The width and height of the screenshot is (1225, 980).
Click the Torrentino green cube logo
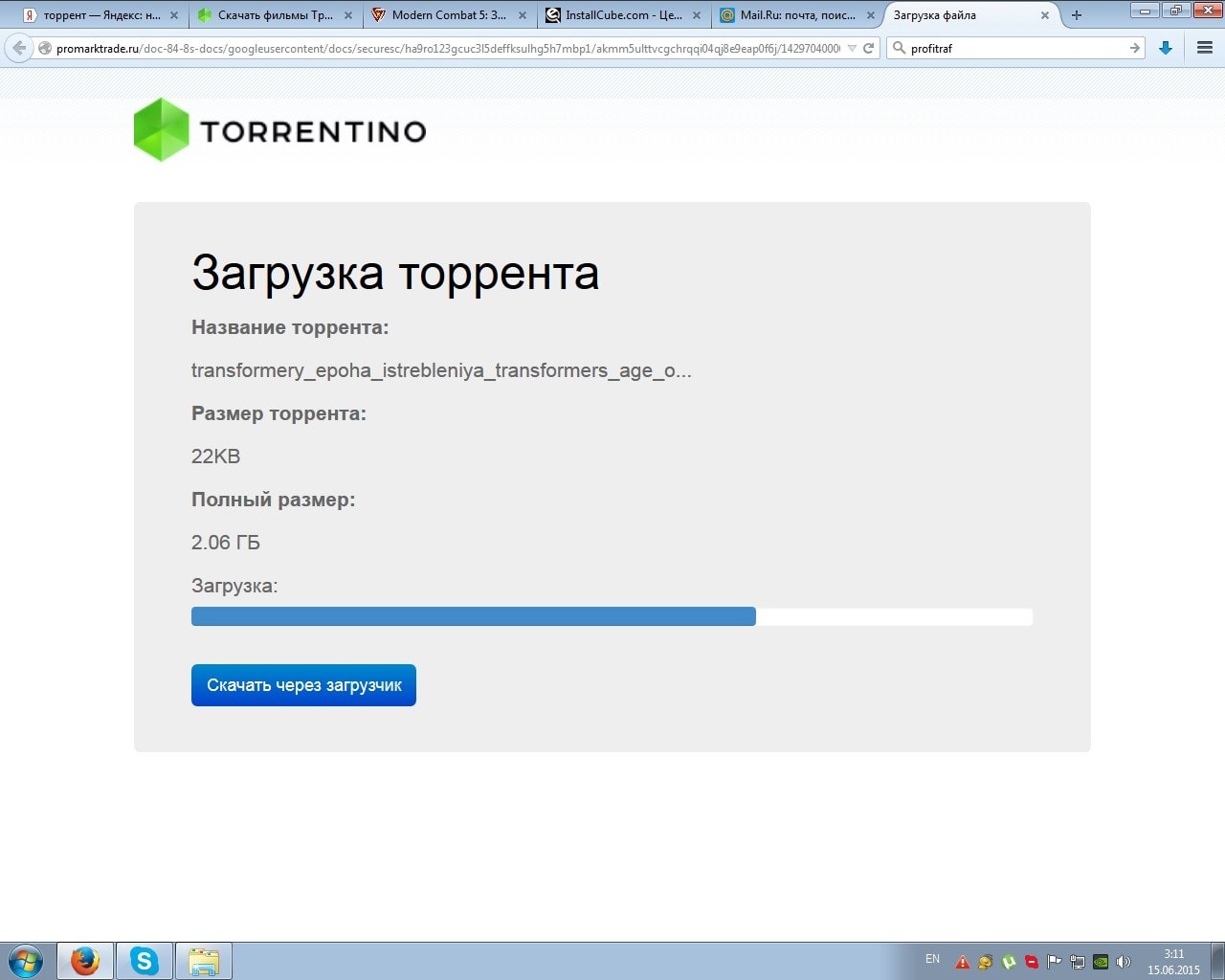[161, 129]
